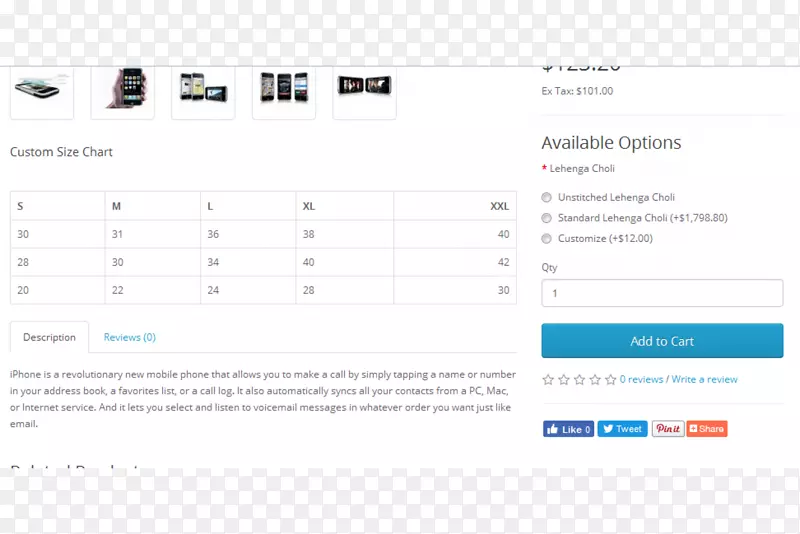Open the first iPhone thumbnail image
This screenshot has height=534, width=800.
pyautogui.click(x=42, y=89)
